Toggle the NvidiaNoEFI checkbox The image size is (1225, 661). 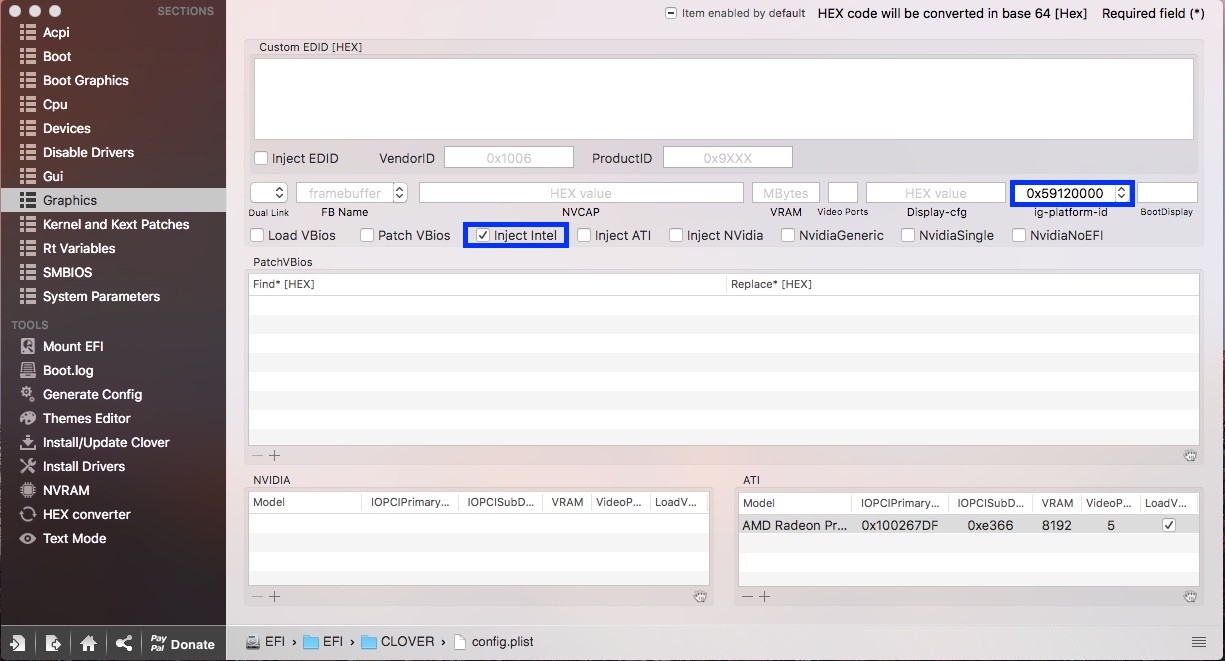(1019, 235)
